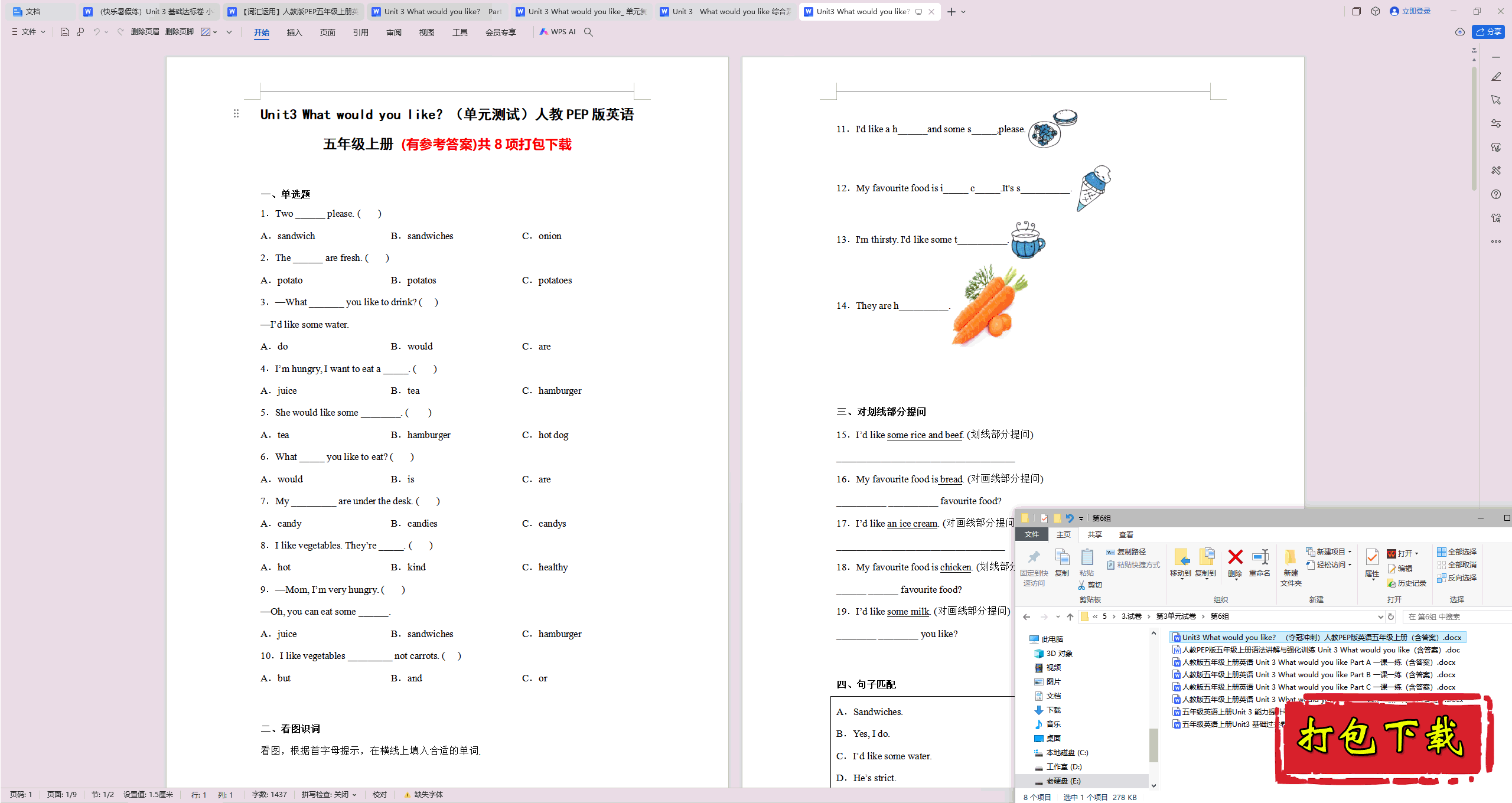Click the 立即登录 button top right
Viewport: 1512px width, 803px height.
coord(1407,11)
